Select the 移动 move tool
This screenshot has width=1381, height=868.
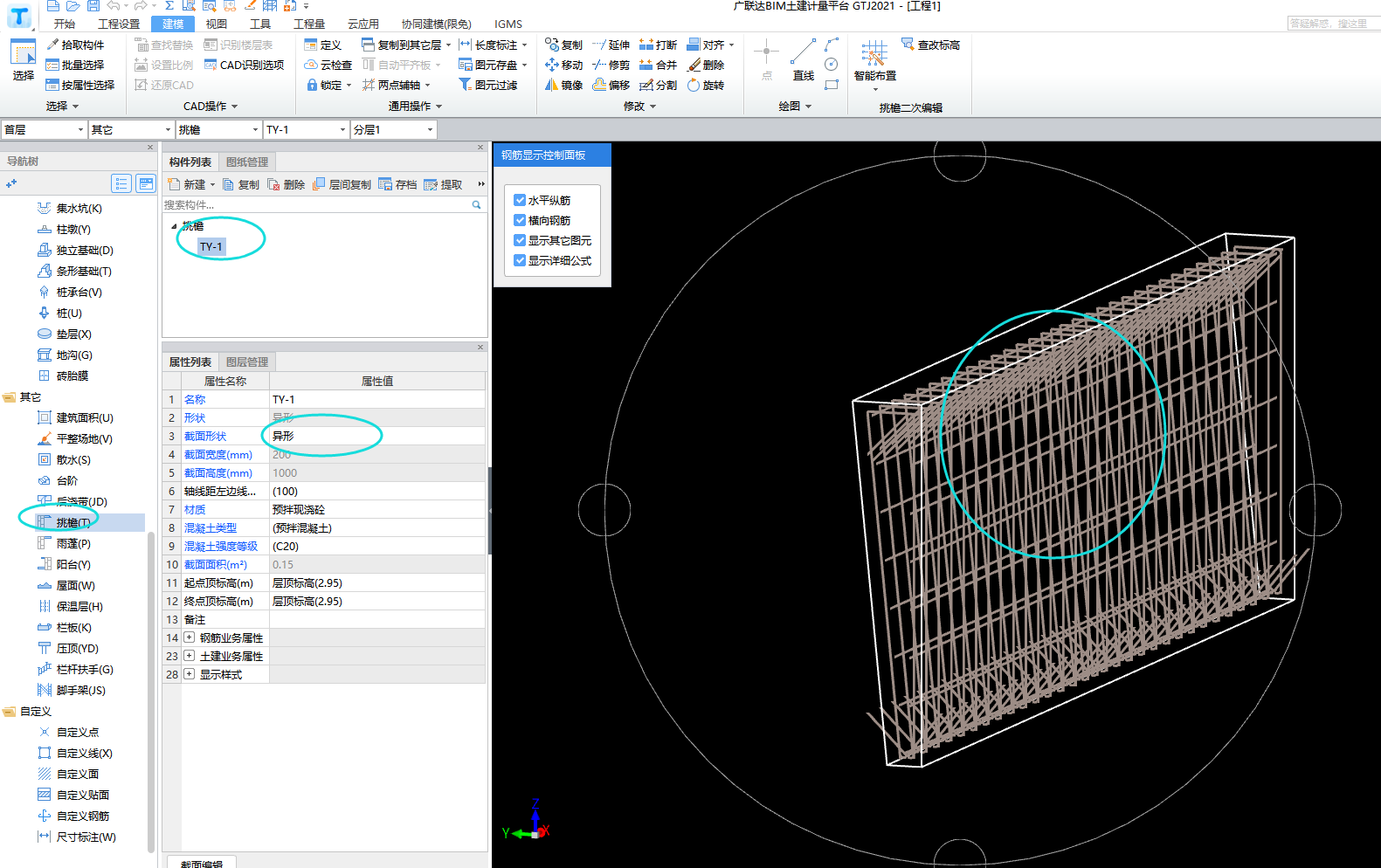pyautogui.click(x=563, y=65)
